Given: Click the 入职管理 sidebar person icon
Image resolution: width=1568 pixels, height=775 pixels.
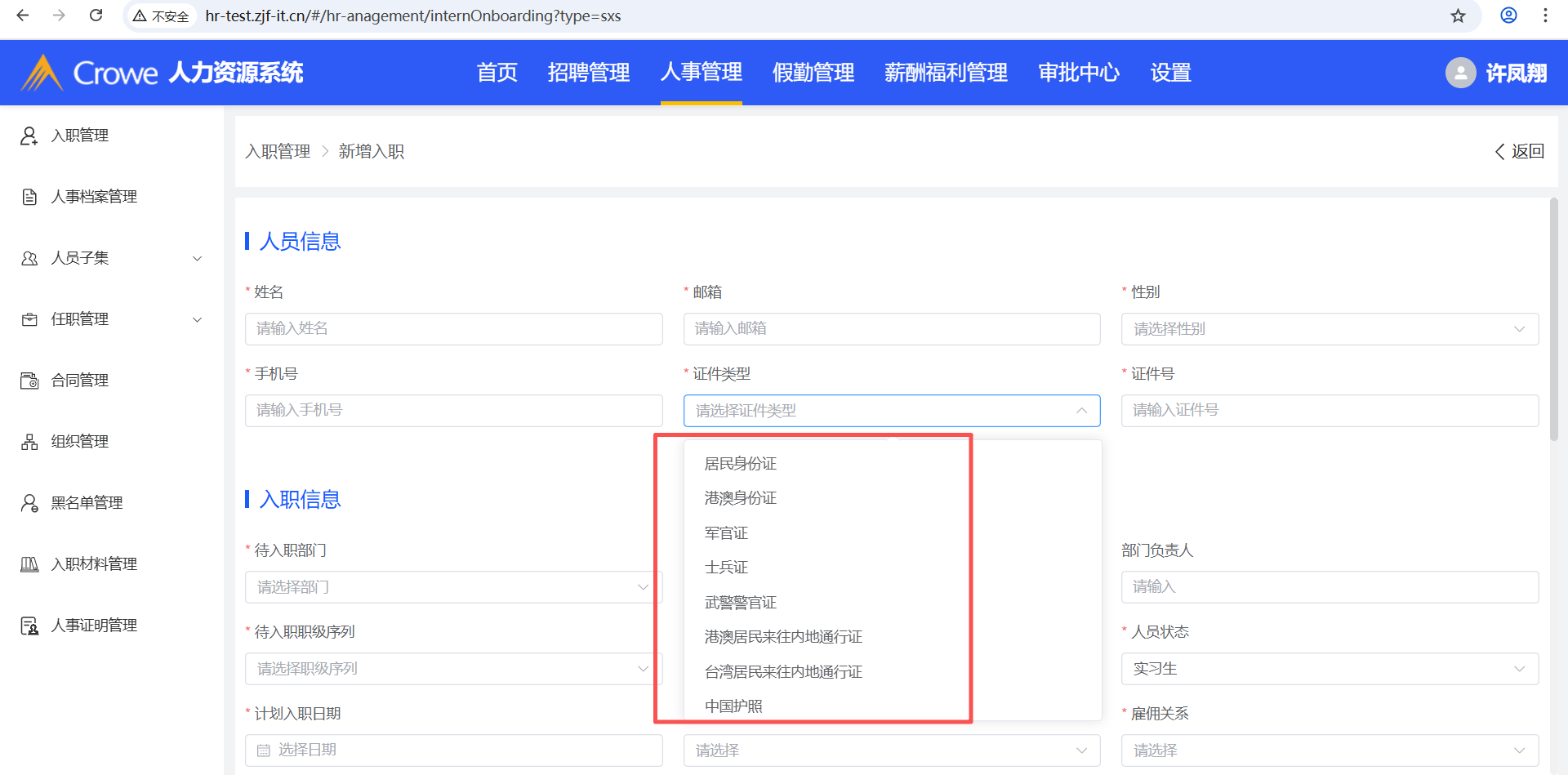Looking at the screenshot, I should (x=29, y=136).
